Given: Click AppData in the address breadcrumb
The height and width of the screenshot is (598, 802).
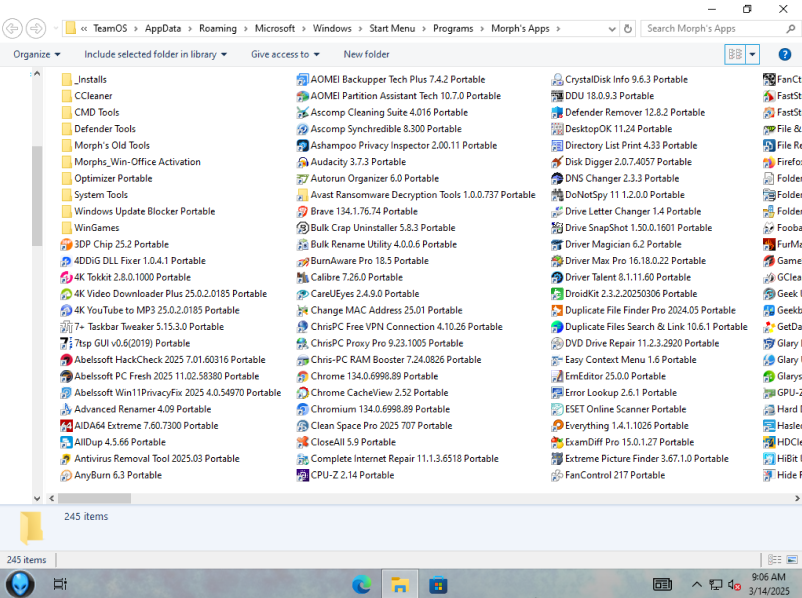Looking at the screenshot, I should point(163,29).
